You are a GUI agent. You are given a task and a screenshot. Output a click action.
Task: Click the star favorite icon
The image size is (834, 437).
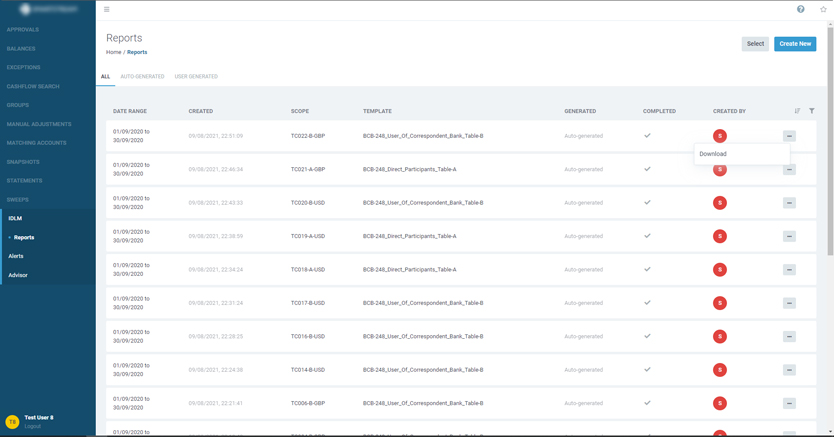824,9
